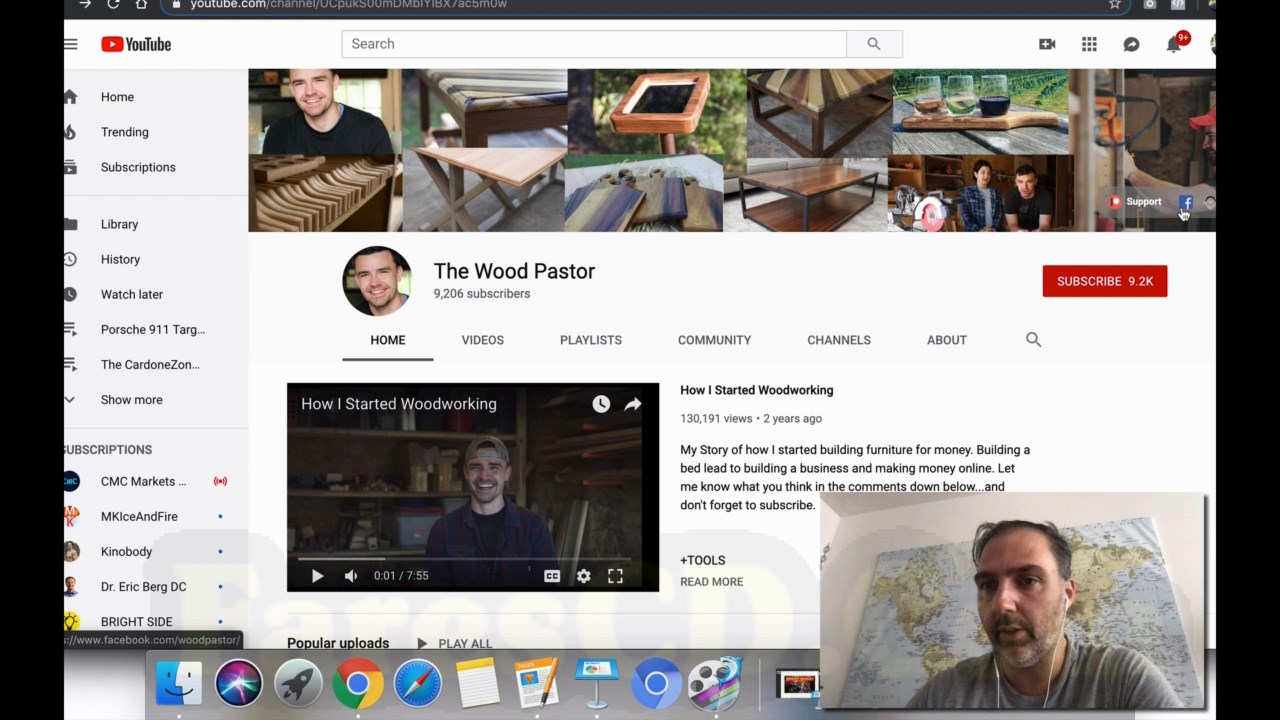Image resolution: width=1280 pixels, height=720 pixels.
Task: Open the messages share bubble icon
Action: click(x=1131, y=44)
